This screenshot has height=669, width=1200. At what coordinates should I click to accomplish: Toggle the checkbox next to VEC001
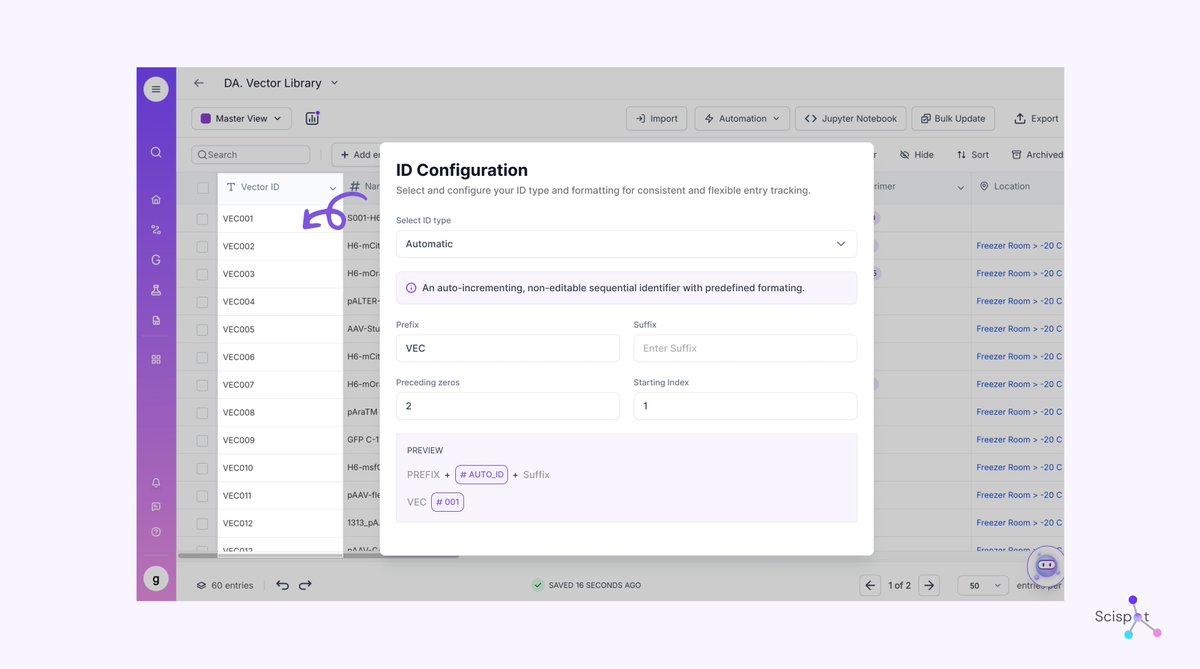(203, 218)
